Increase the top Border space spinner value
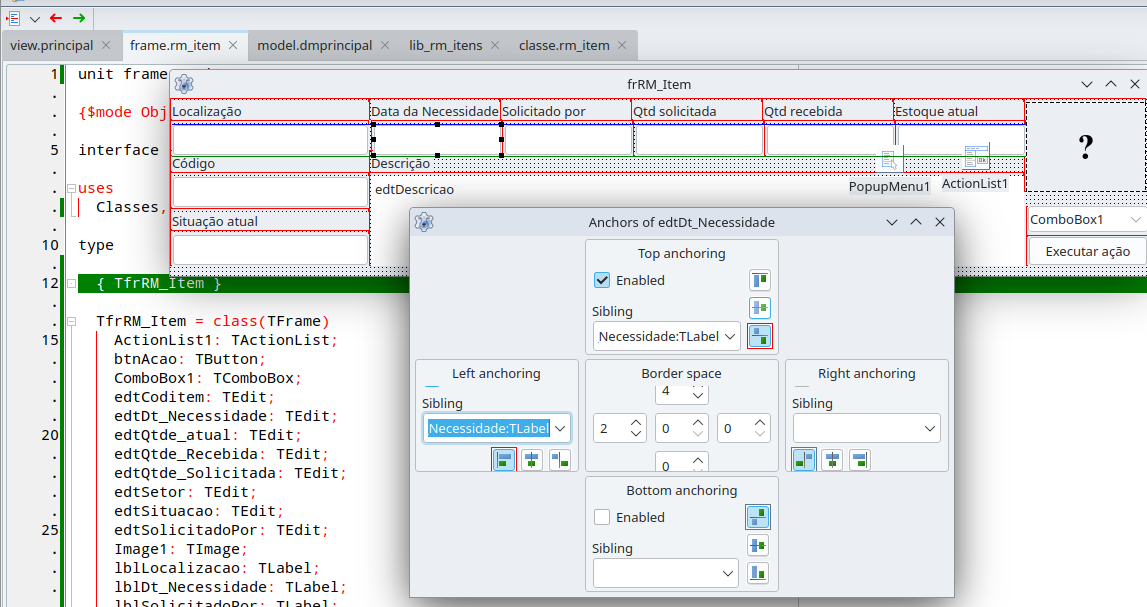1147x607 pixels. tap(697, 389)
